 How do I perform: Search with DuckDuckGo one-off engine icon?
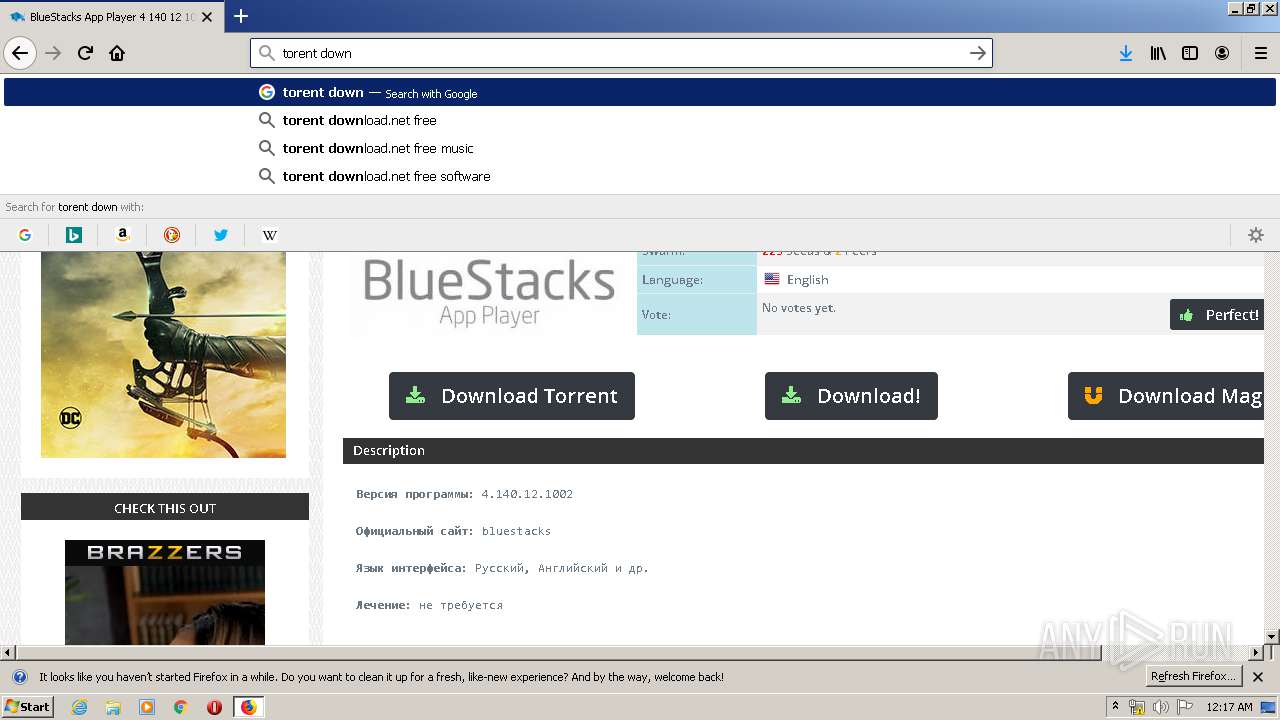172,235
